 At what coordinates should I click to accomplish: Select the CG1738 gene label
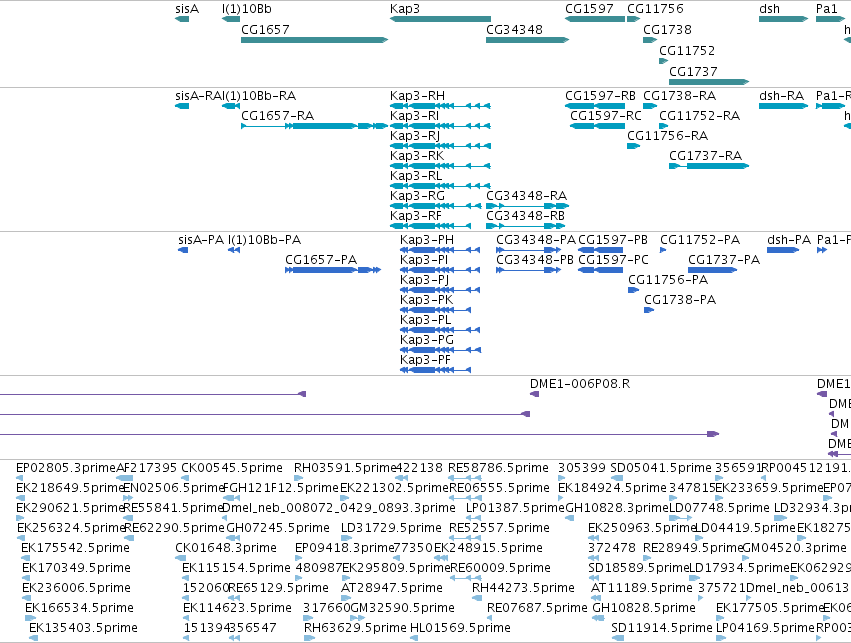pos(668,30)
